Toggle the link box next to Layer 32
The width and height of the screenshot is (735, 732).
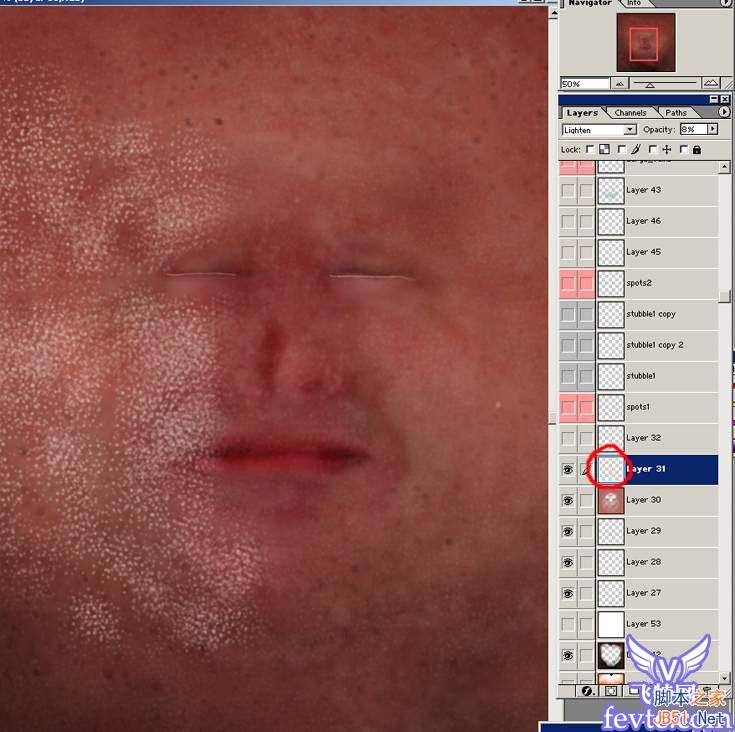586,438
